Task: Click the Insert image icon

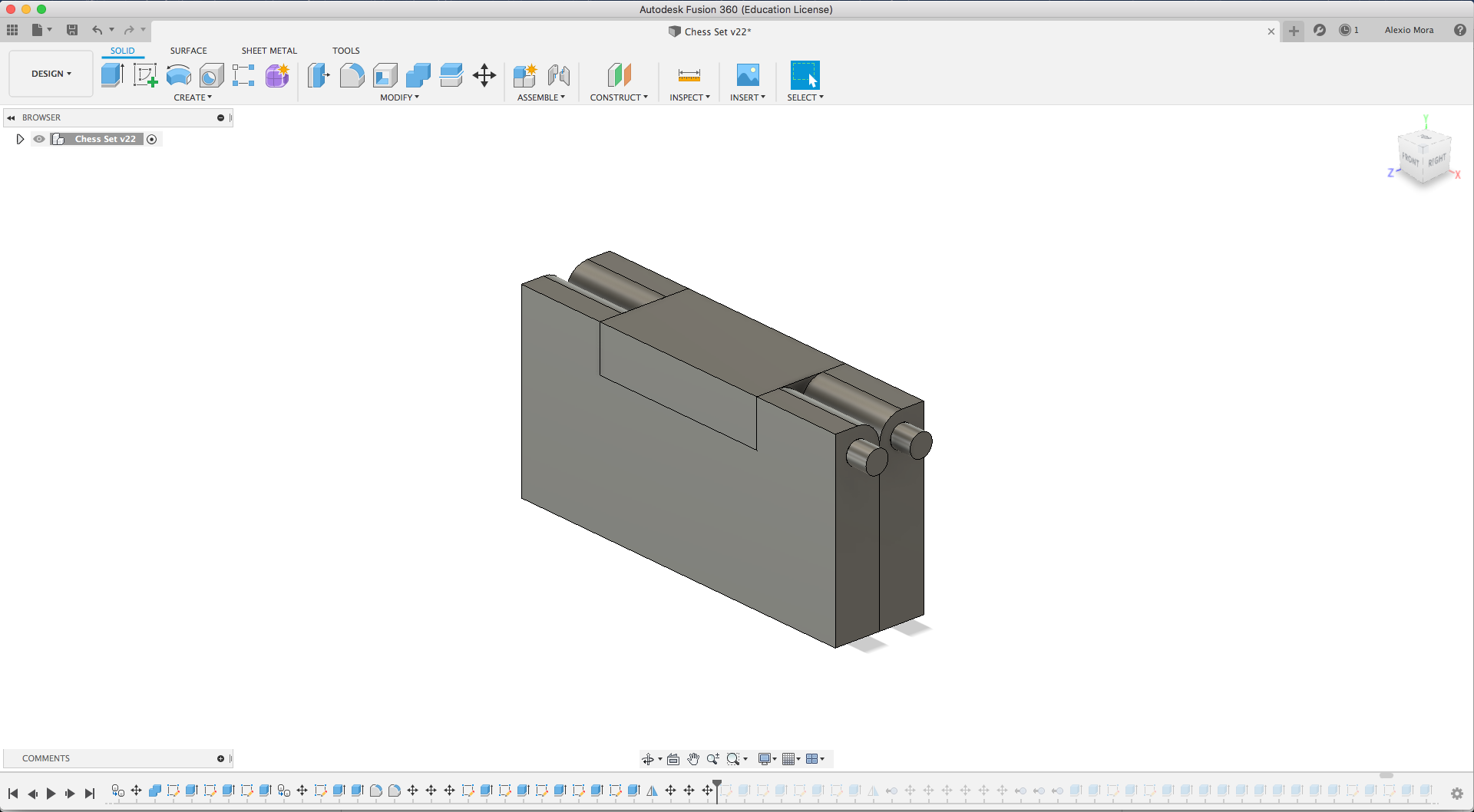Action: coord(748,75)
